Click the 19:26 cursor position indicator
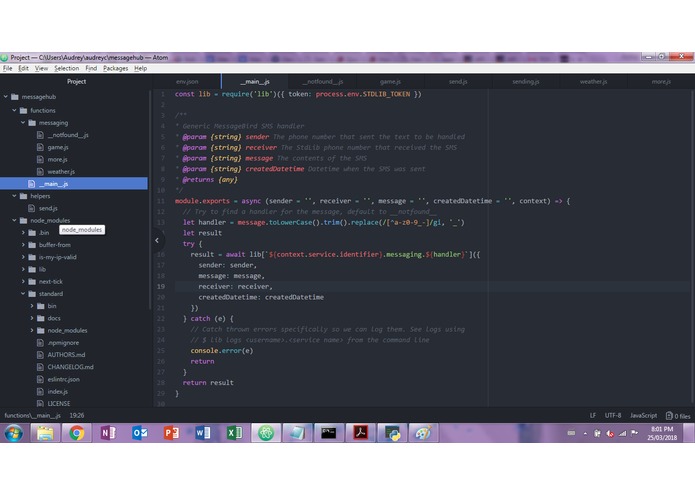The height and width of the screenshot is (494, 695). point(77,416)
